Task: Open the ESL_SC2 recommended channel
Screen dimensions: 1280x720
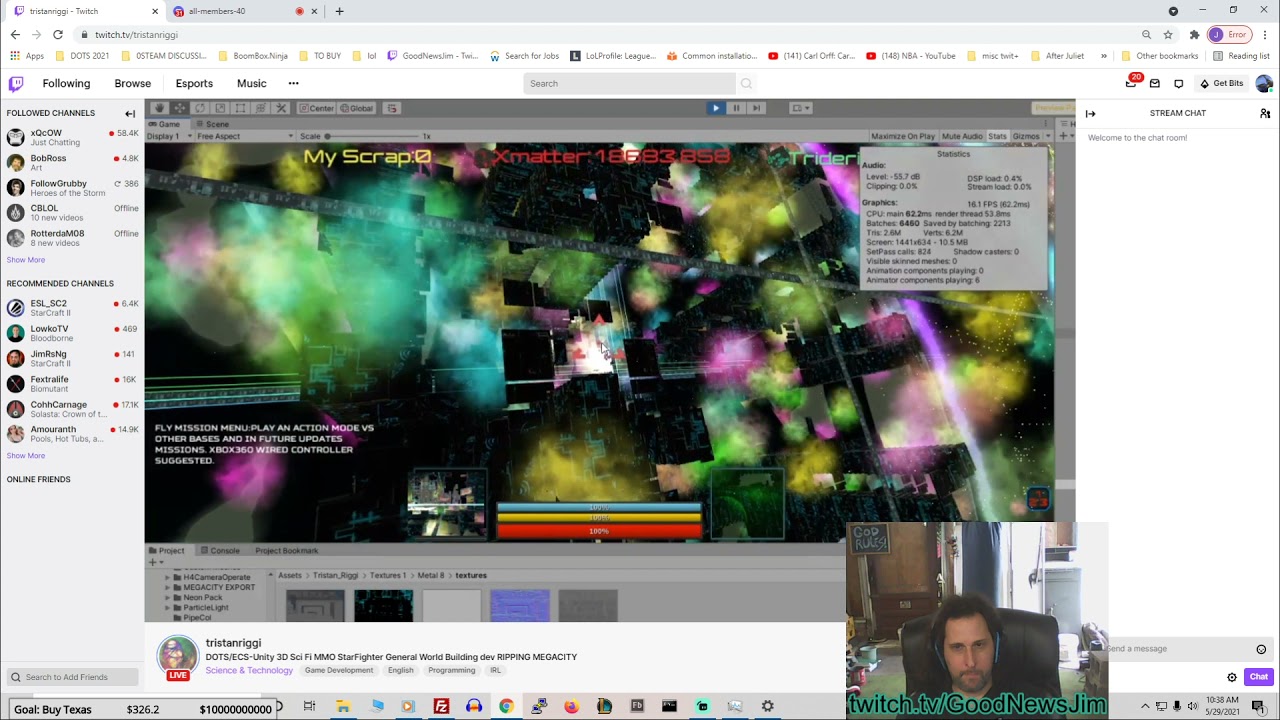Action: pos(72,308)
